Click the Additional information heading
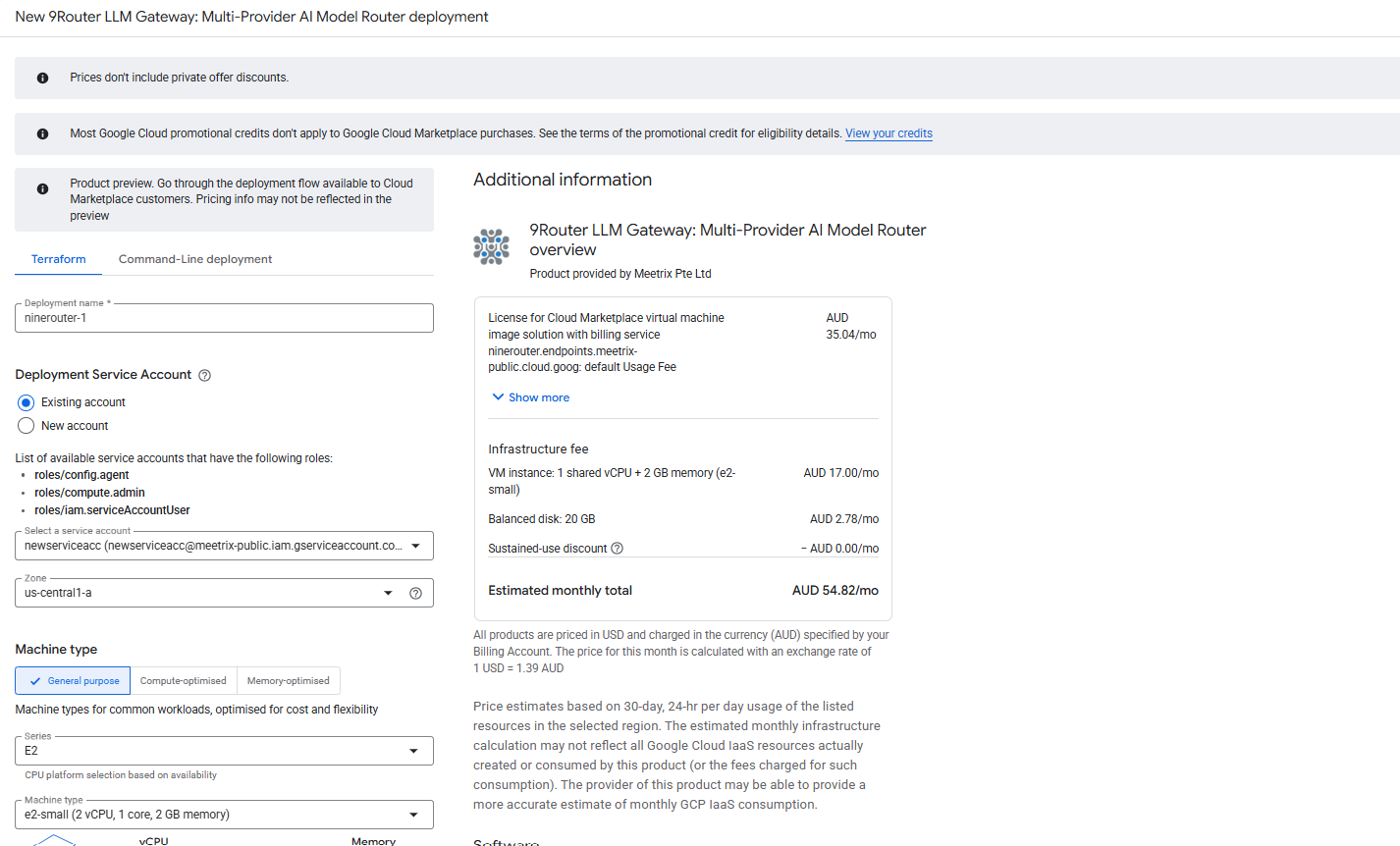Screen dimensions: 1400x846 click(563, 180)
